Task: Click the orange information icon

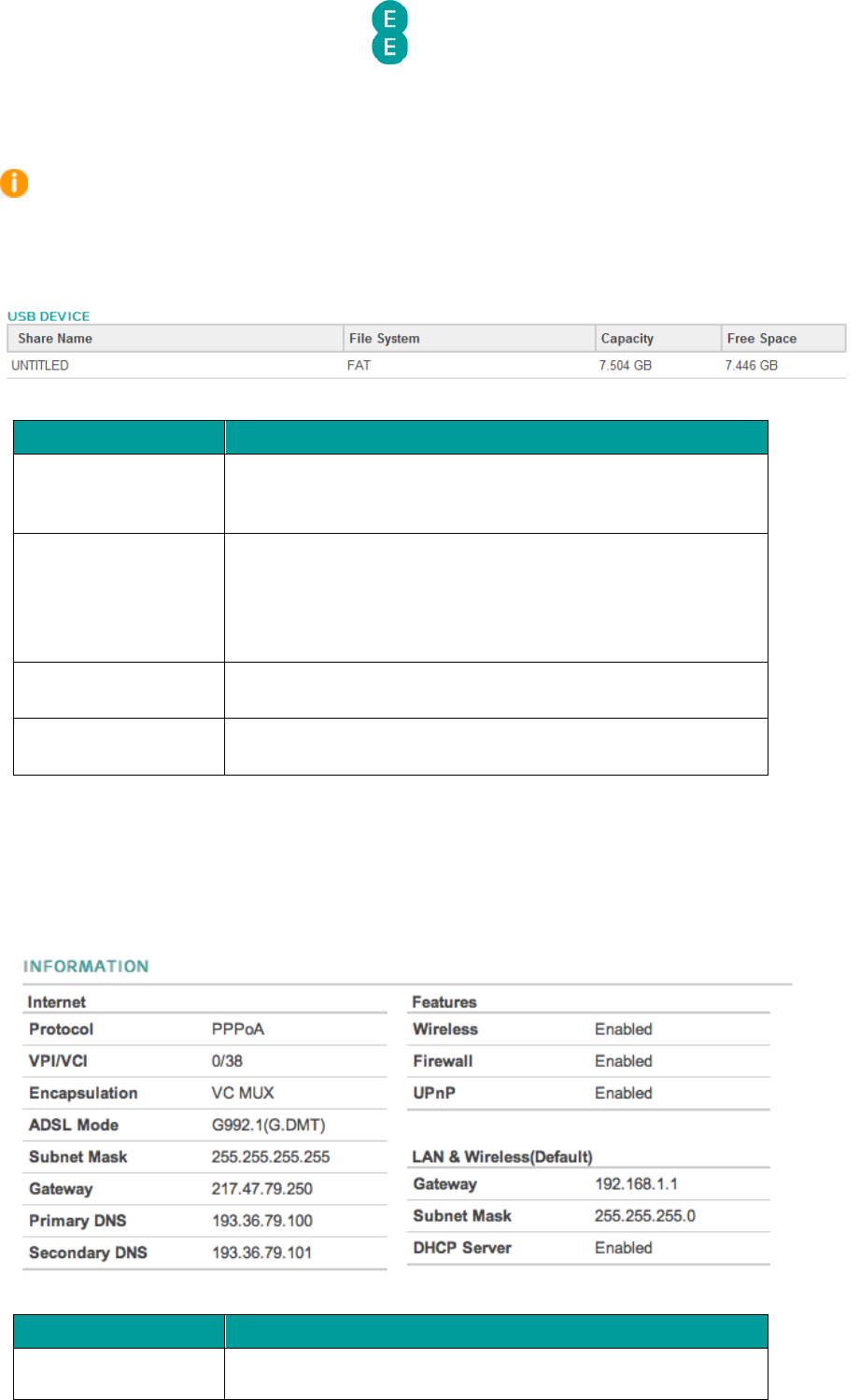Action: (14, 183)
